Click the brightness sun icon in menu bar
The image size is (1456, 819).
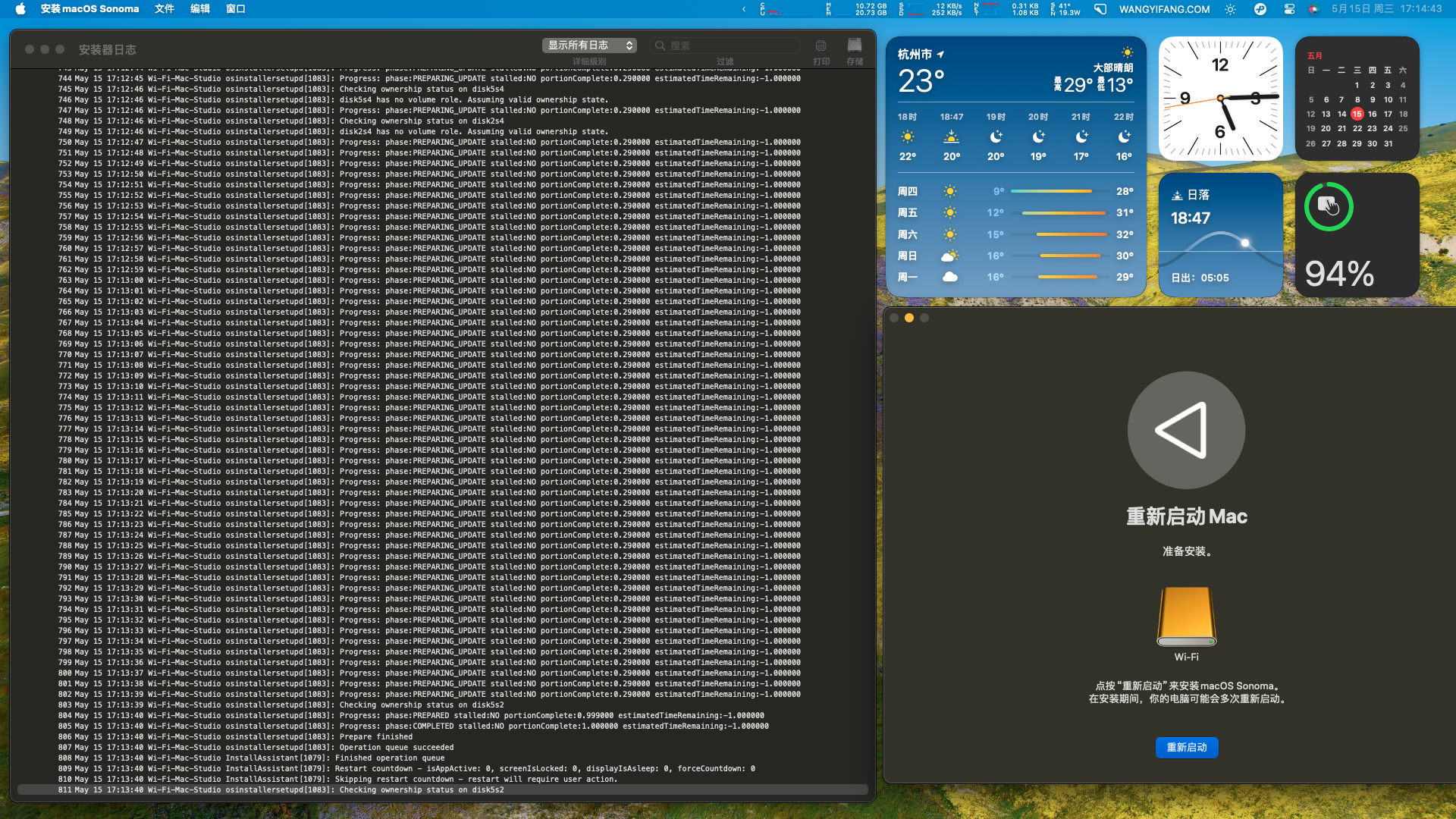pyautogui.click(x=1230, y=9)
